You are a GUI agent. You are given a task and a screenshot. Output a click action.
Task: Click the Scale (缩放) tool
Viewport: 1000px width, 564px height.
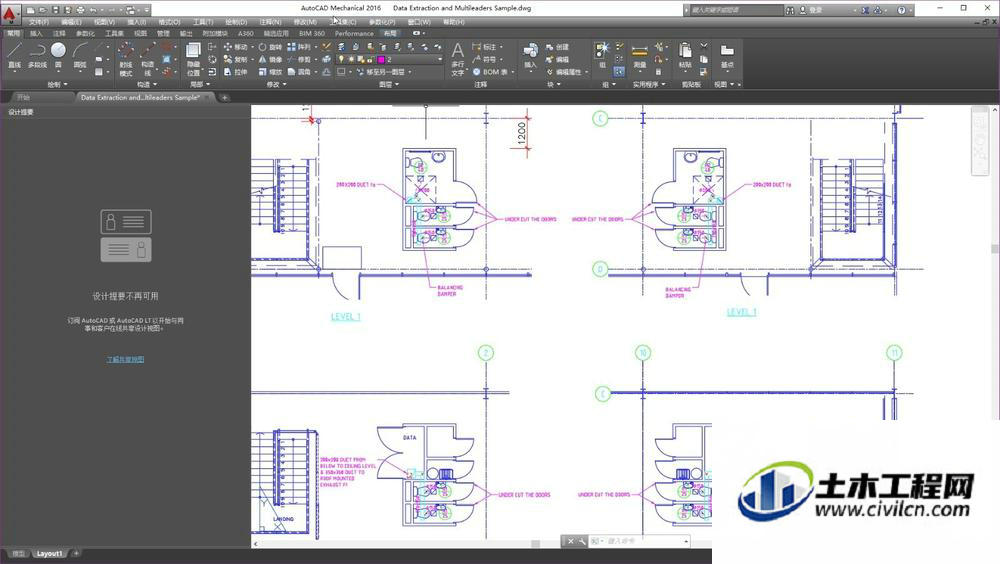[270, 72]
